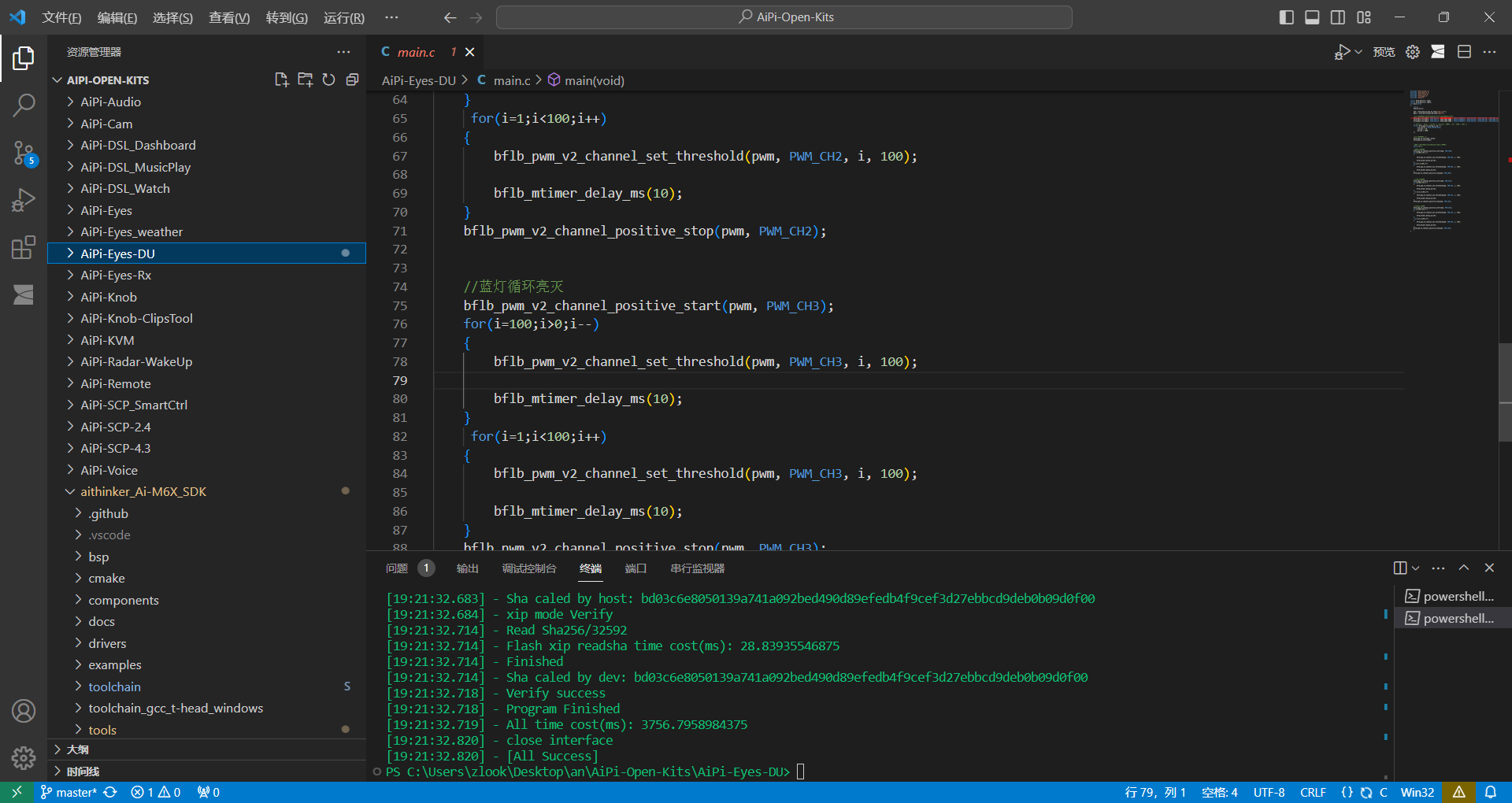
Task: Split terminal using panel icon
Action: tap(1400, 568)
